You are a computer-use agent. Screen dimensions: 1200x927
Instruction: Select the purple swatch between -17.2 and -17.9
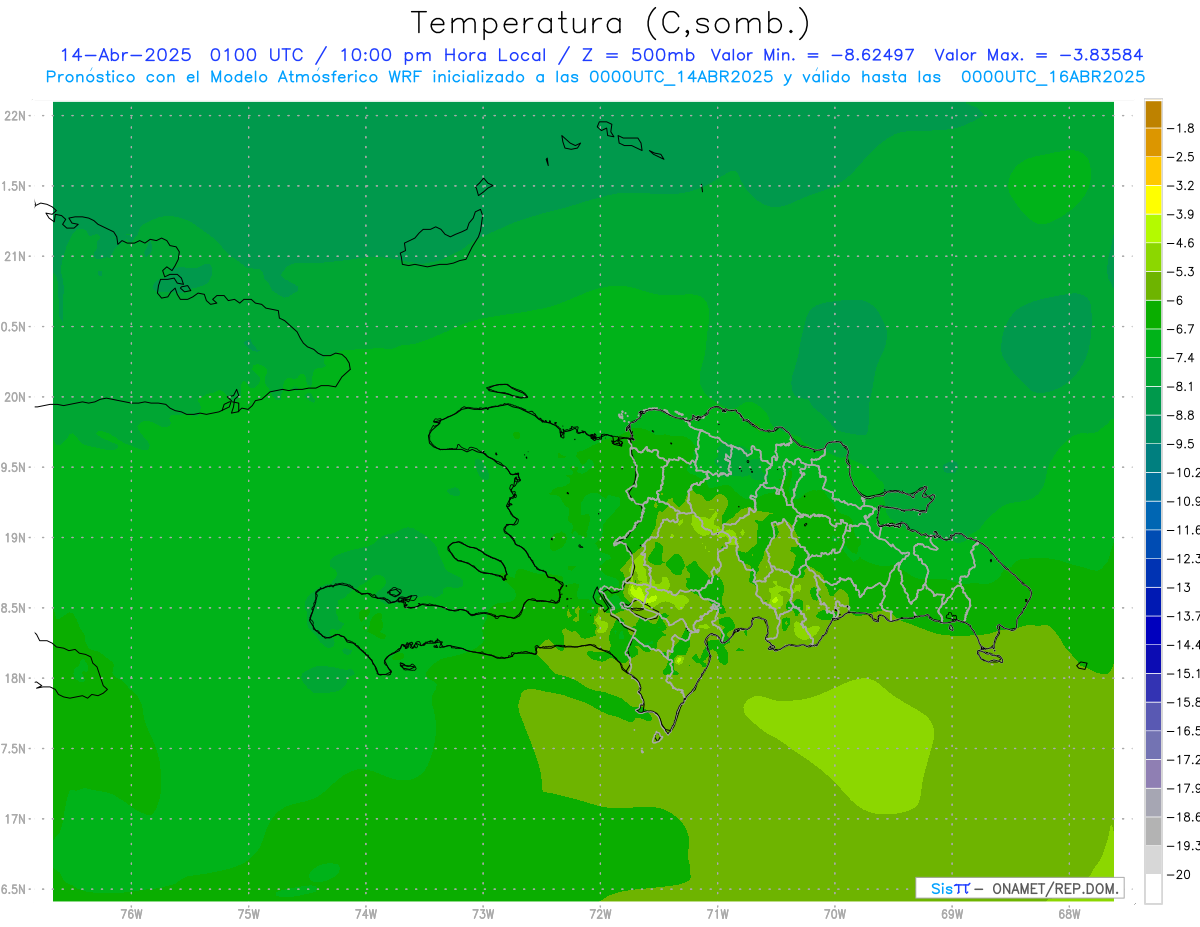click(x=1153, y=774)
